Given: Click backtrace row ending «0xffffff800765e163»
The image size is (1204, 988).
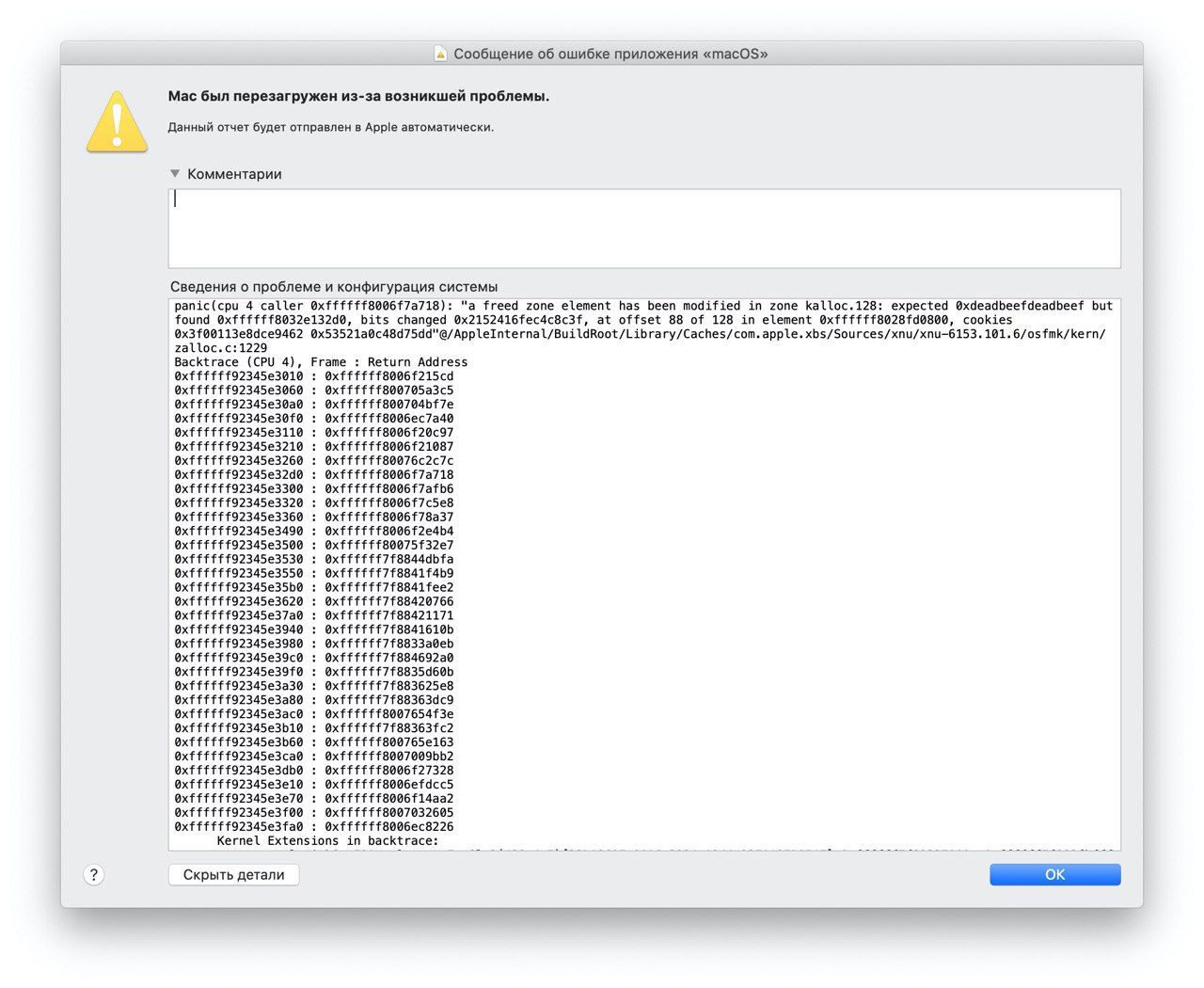Looking at the screenshot, I should pos(314,742).
